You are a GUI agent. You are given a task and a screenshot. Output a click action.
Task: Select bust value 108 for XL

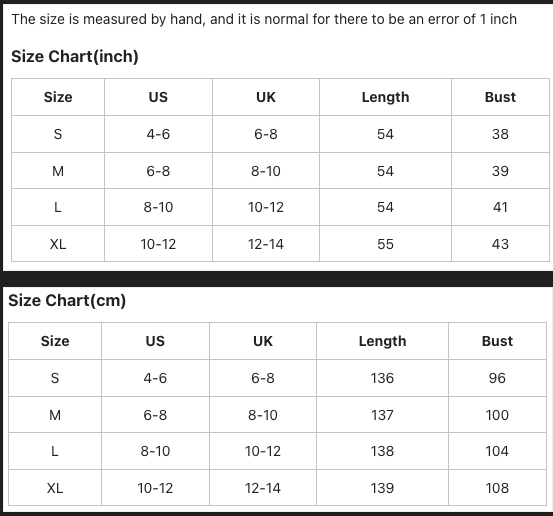497,488
